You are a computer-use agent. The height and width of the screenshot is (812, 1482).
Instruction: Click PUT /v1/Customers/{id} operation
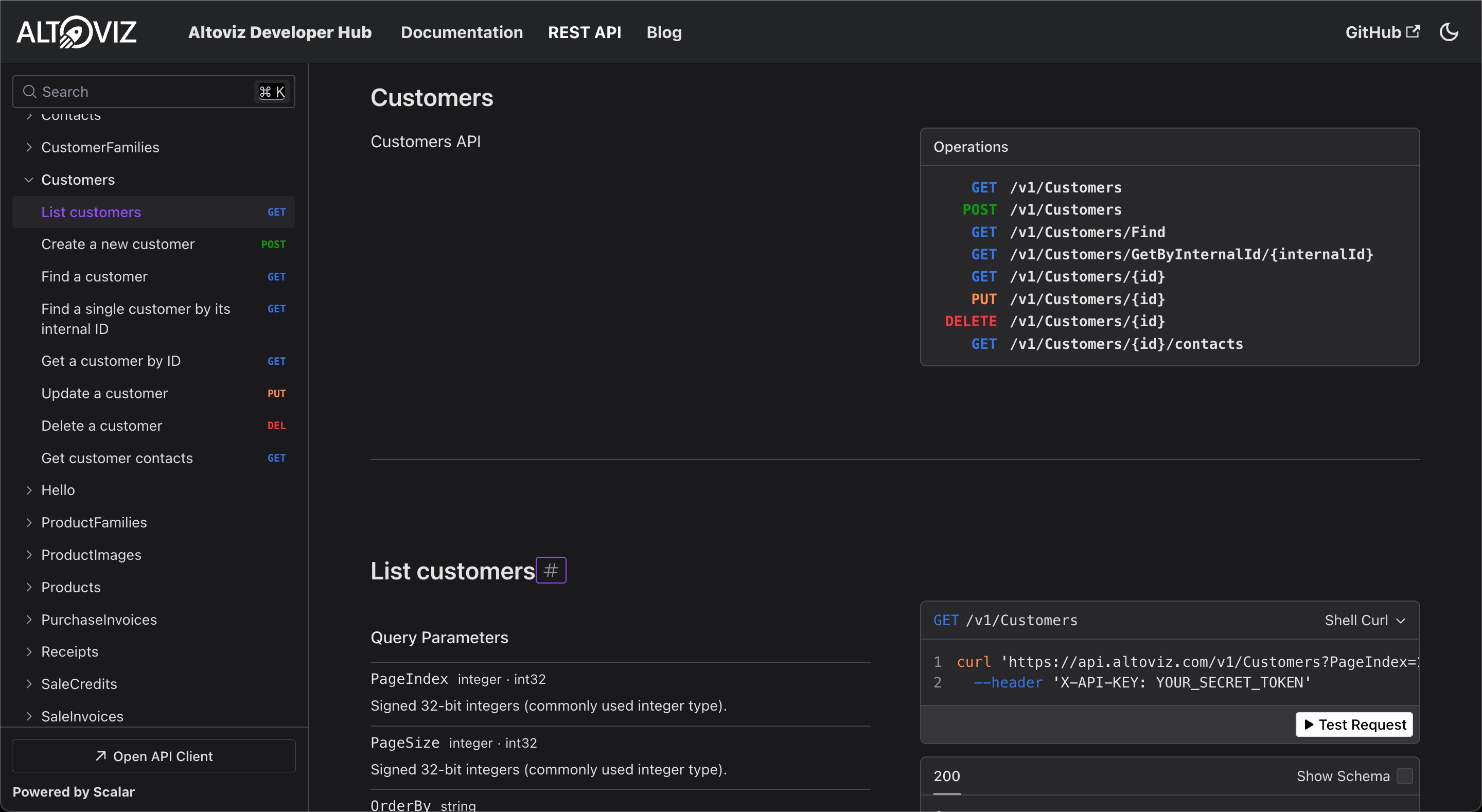pos(1068,299)
